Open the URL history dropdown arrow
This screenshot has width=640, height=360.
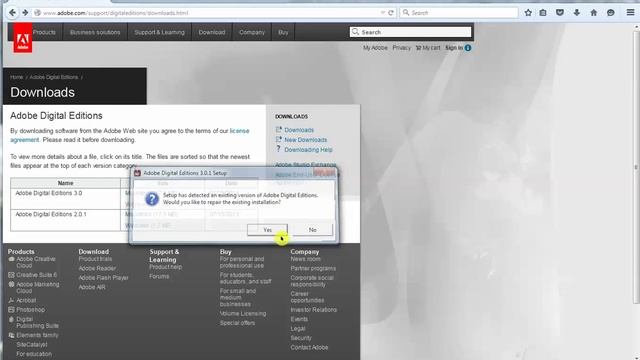click(x=382, y=13)
